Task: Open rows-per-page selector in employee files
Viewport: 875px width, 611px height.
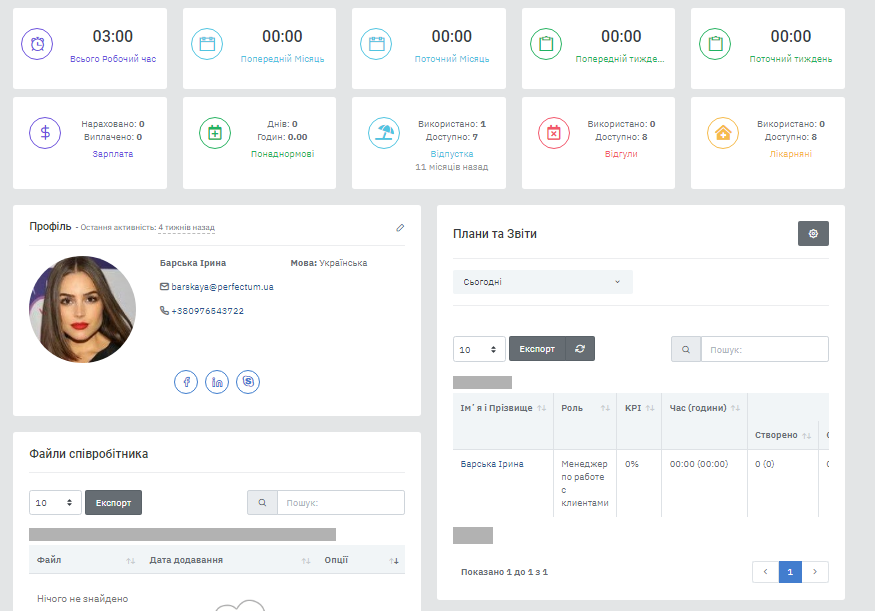Action: (x=55, y=503)
